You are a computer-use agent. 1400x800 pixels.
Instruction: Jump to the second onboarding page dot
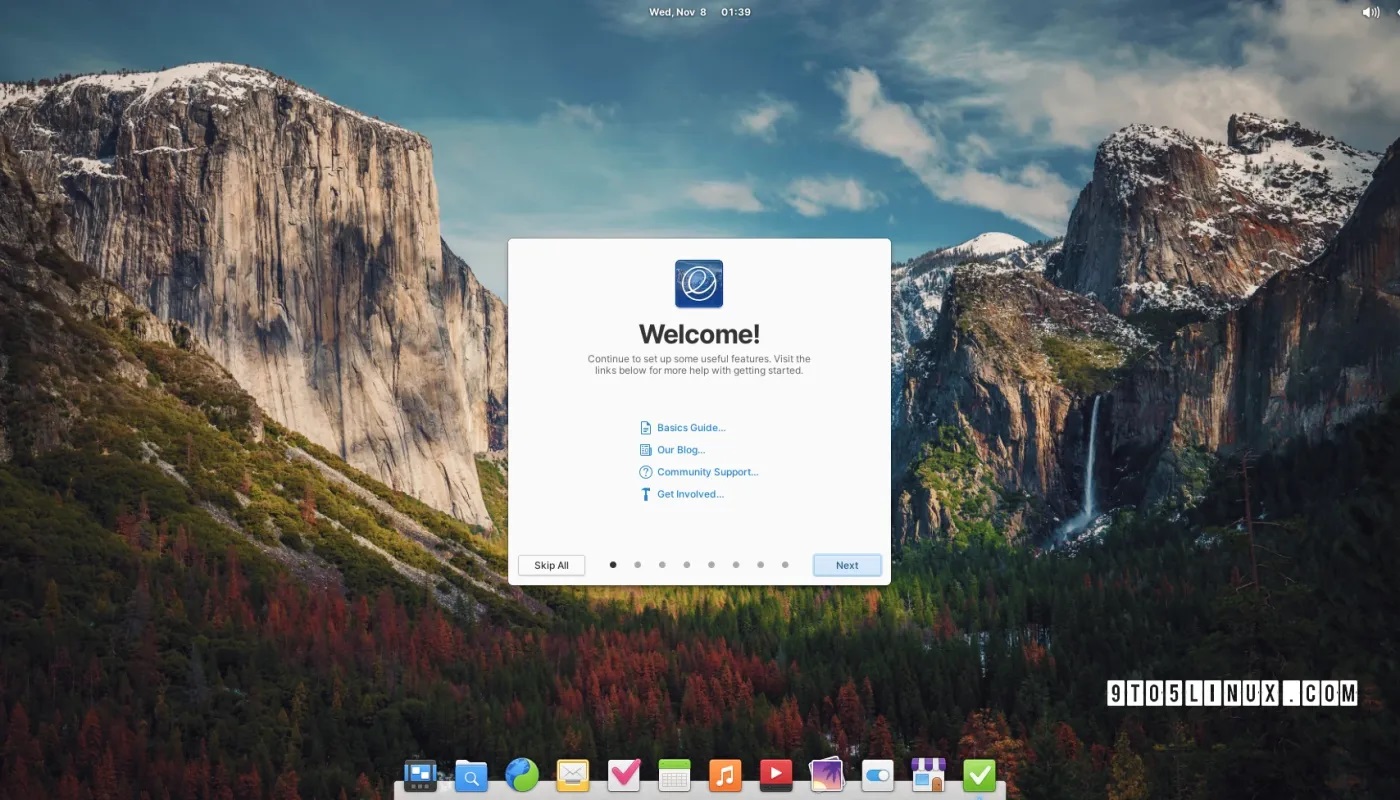637,564
